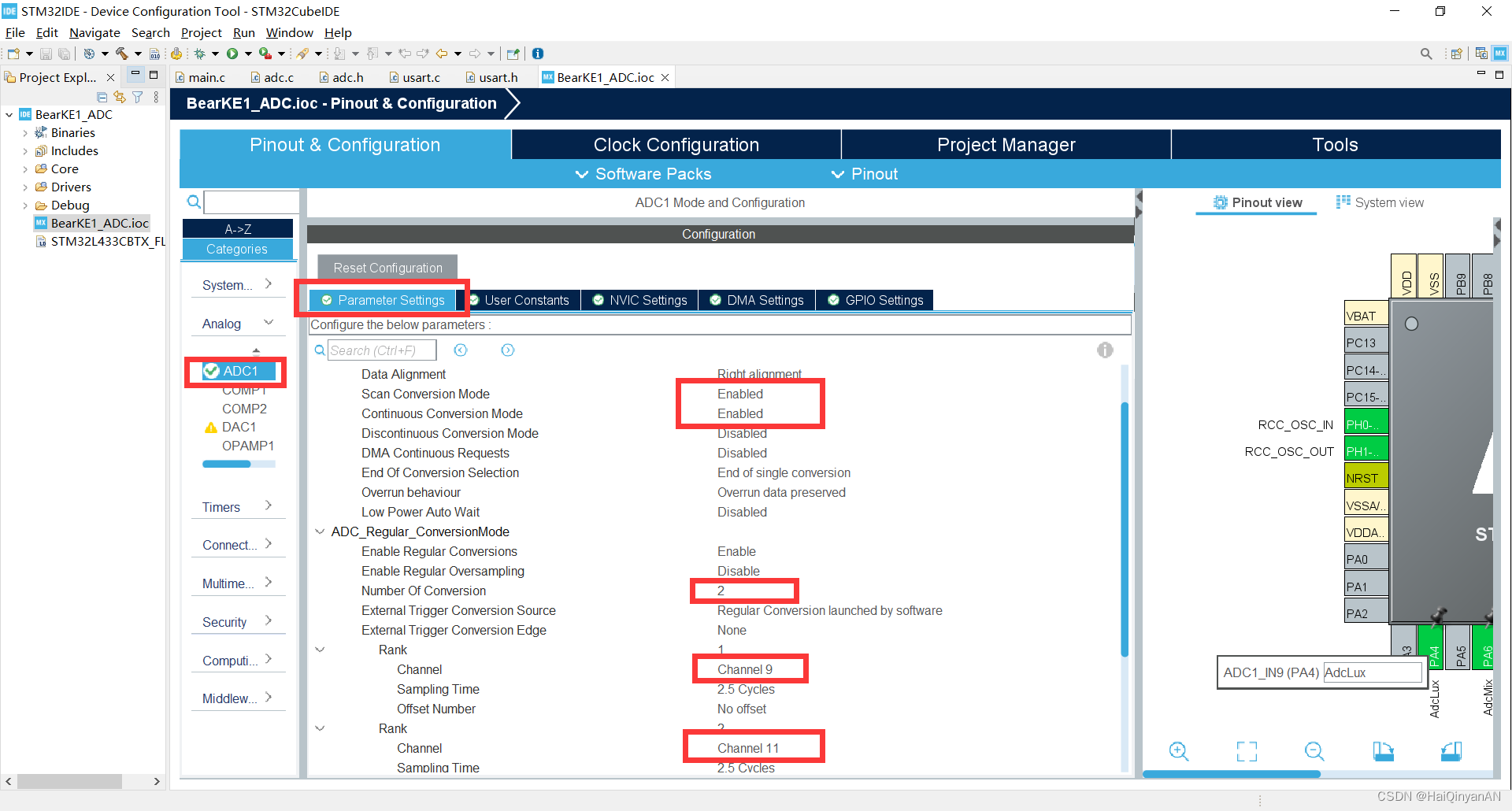Click the Categories button

238,249
